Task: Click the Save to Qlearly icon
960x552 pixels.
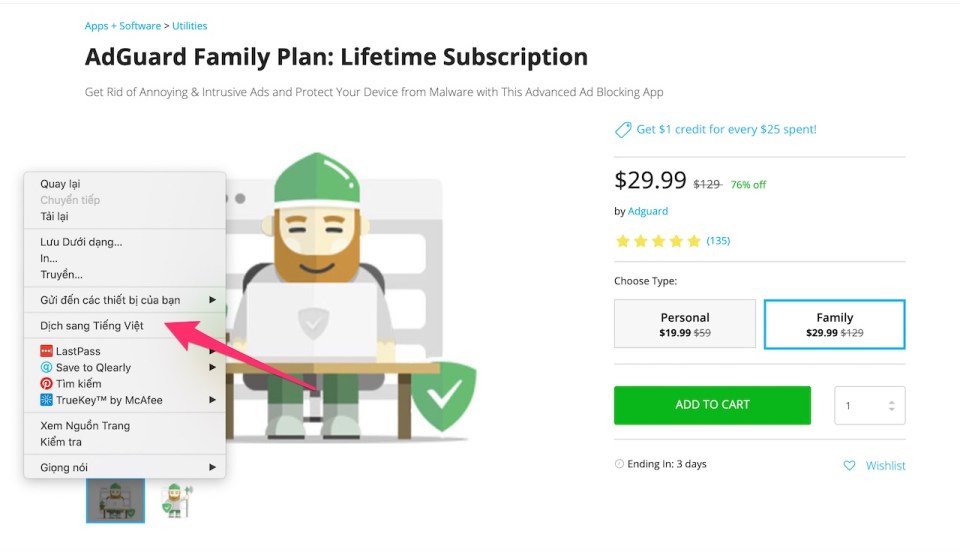Action: pos(46,368)
